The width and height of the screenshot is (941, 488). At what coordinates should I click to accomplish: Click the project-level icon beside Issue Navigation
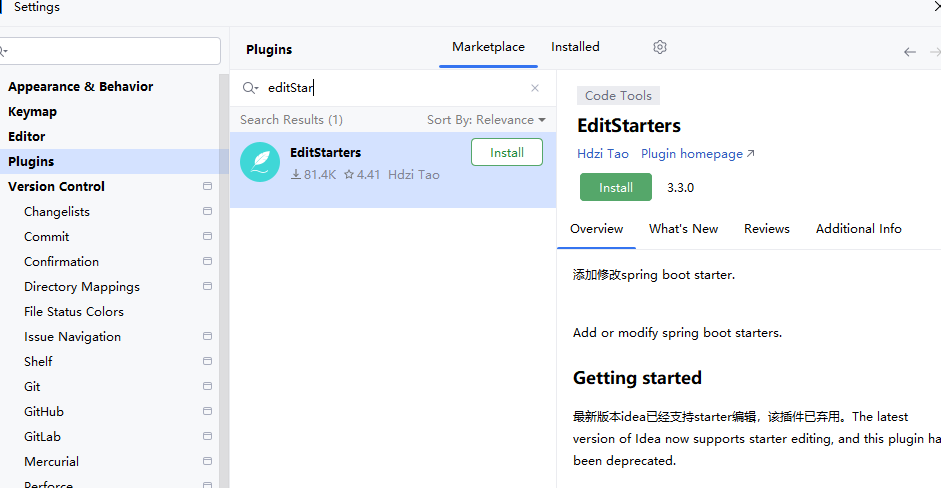(x=208, y=336)
